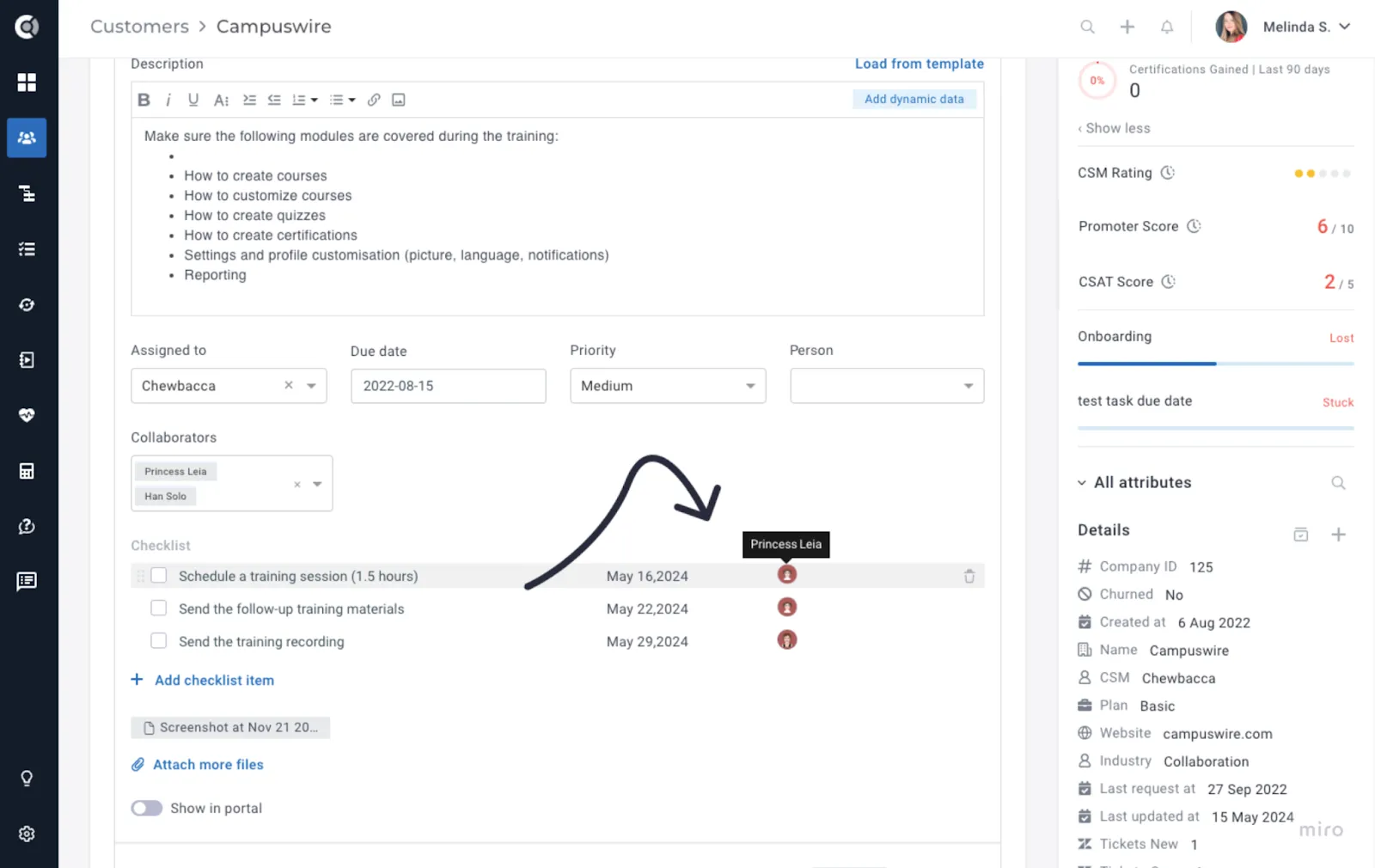Viewport: 1375px width, 868px height.
Task: Add a new detail with the plus icon
Action: tap(1338, 535)
